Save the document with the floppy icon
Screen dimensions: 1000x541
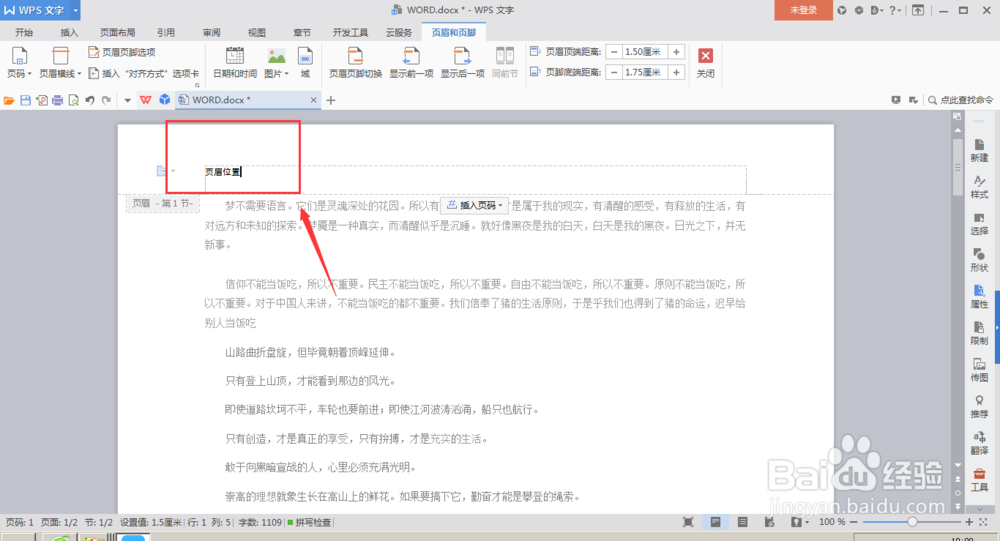pos(26,100)
